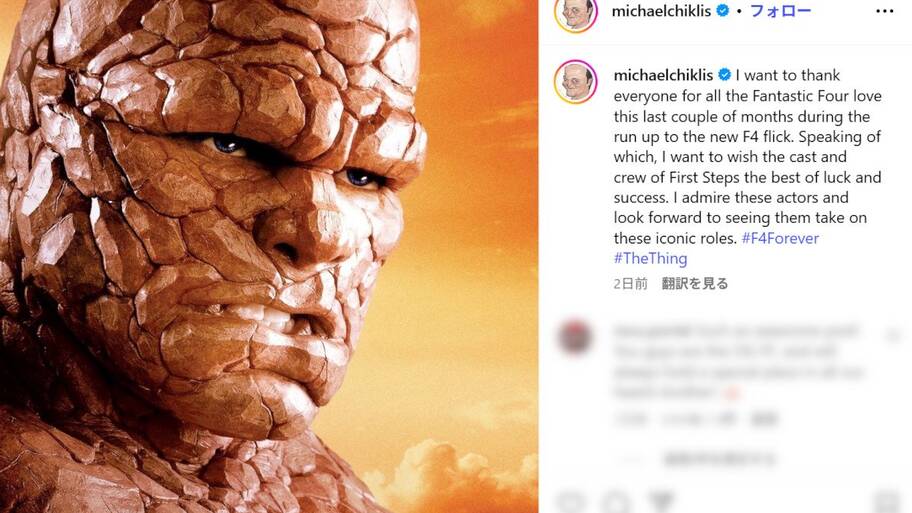Click the blurred commenter's profile picture
The image size is (912, 513).
click(575, 337)
